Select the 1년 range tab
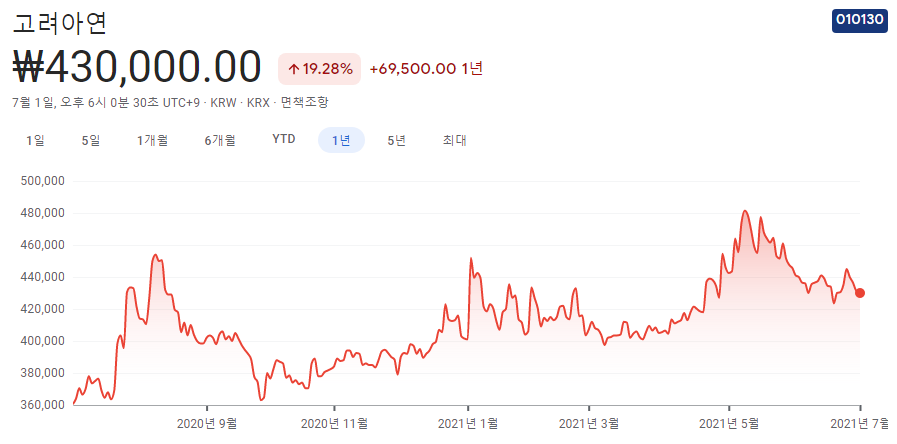Screen dimensions: 897x444 tap(342, 140)
